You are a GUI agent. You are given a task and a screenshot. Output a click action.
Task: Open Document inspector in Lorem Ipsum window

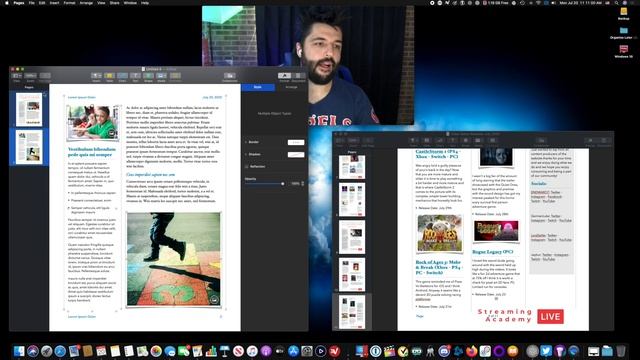click(x=298, y=76)
